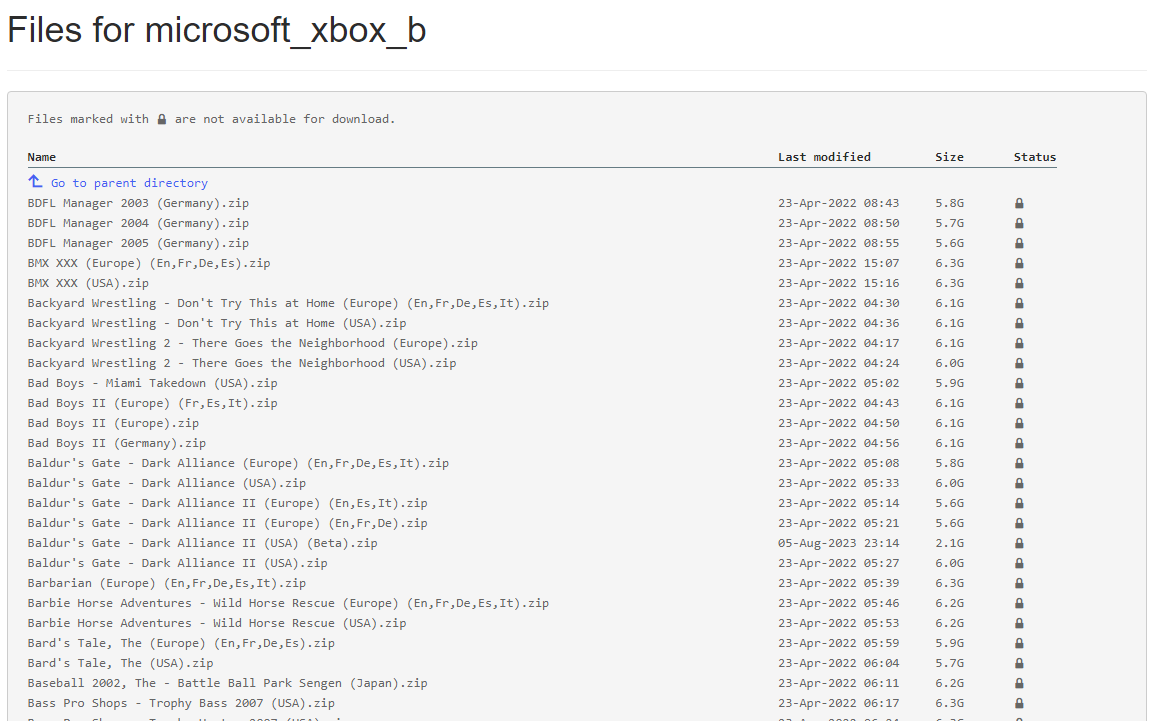The height and width of the screenshot is (721, 1150).
Task: Click lock icon for BDFL Manager 2003 (Germany)
Action: coord(1019,203)
